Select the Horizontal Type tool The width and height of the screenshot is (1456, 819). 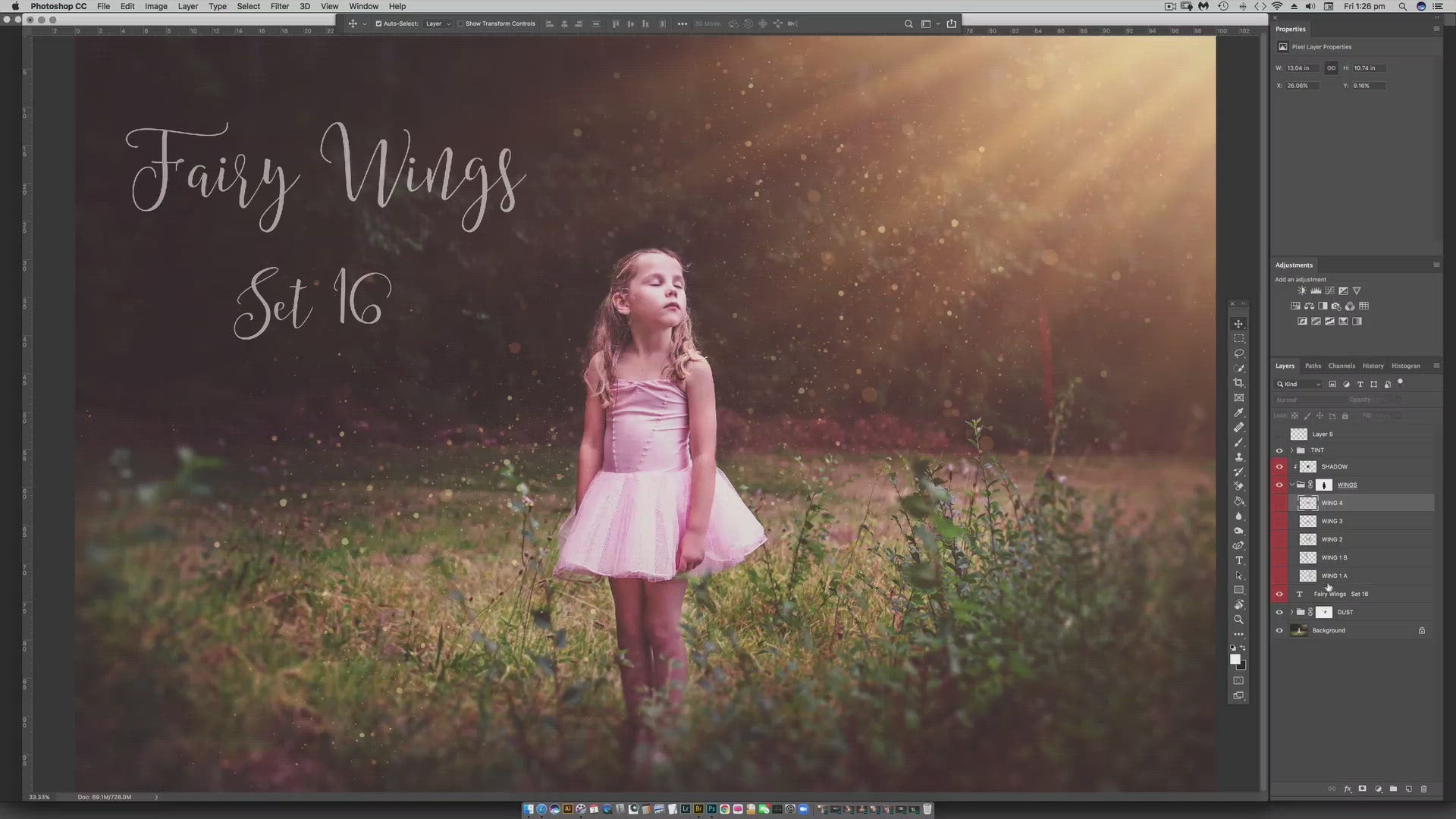[1239, 560]
